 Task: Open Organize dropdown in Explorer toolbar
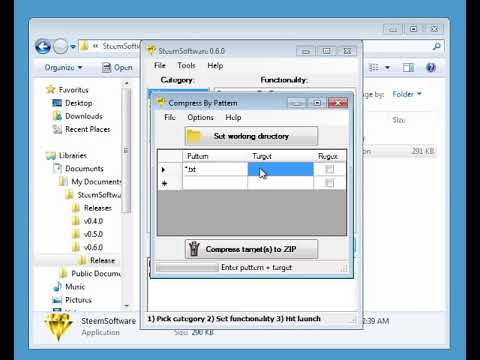(x=63, y=68)
